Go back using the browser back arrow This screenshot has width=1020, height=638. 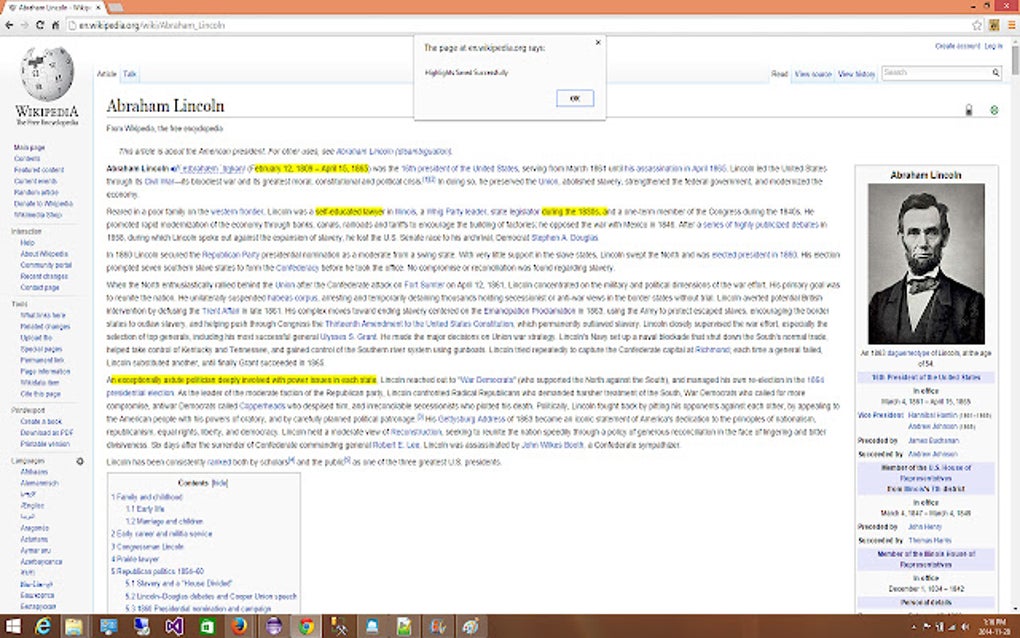tap(9, 25)
